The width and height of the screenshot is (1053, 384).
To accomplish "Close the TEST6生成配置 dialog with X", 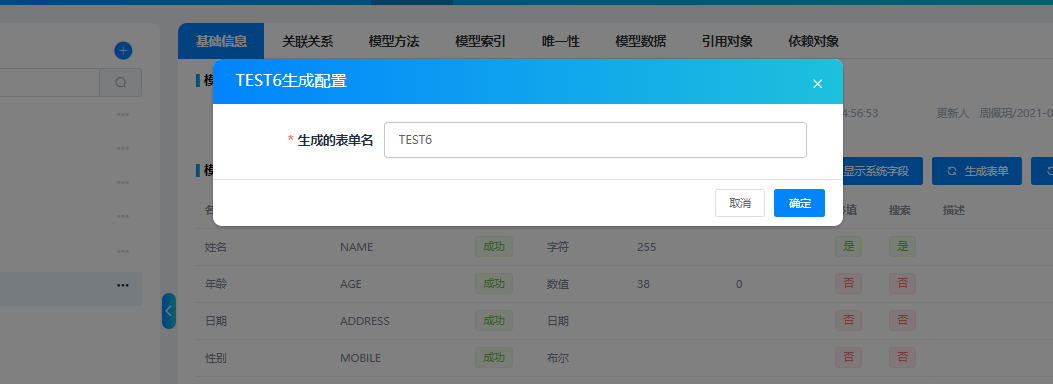I will coord(817,84).
